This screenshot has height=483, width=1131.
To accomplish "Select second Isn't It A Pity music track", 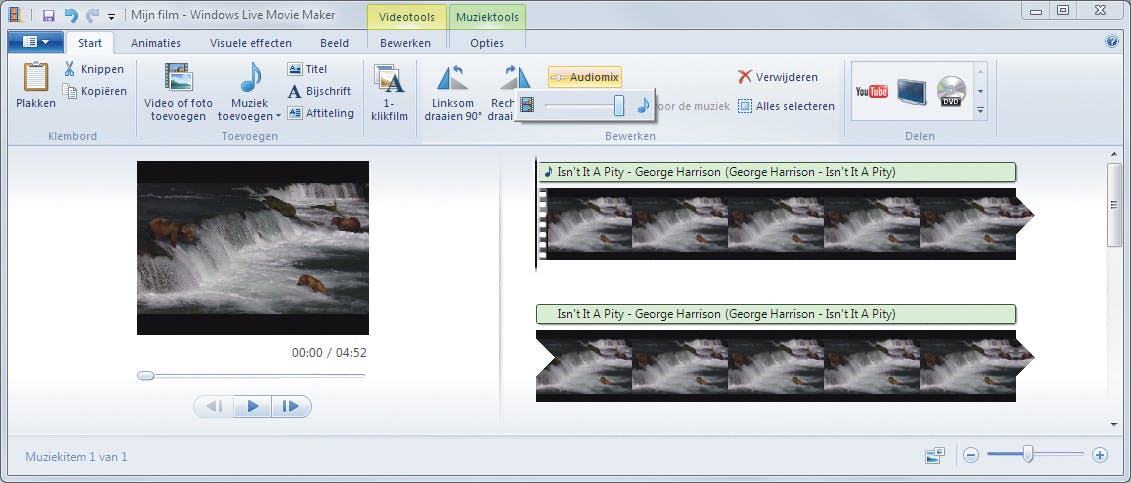I will pyautogui.click(x=776, y=314).
